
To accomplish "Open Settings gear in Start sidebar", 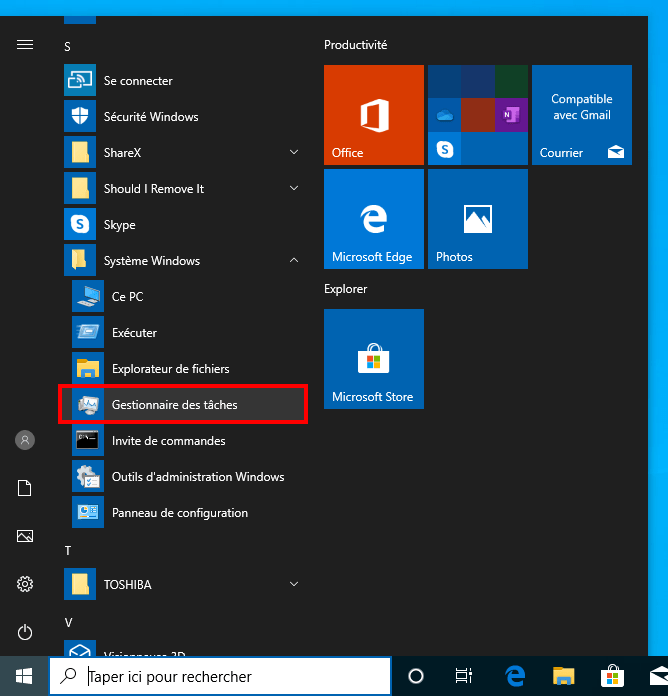I will pyautogui.click(x=25, y=584).
